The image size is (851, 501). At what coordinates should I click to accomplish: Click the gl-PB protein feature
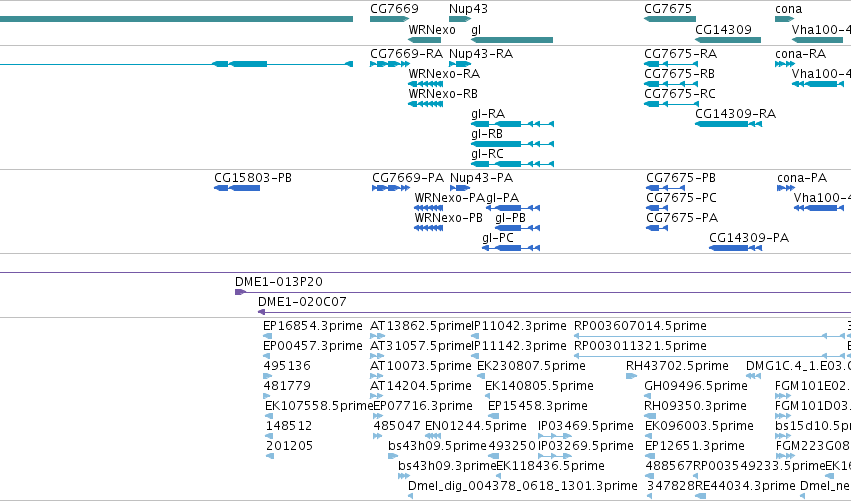[x=518, y=228]
